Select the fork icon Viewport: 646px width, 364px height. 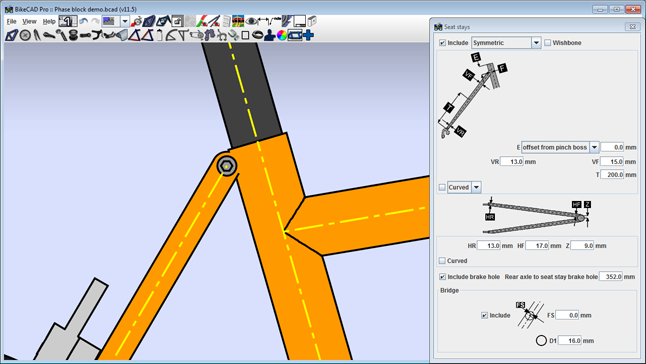[x=37, y=35]
